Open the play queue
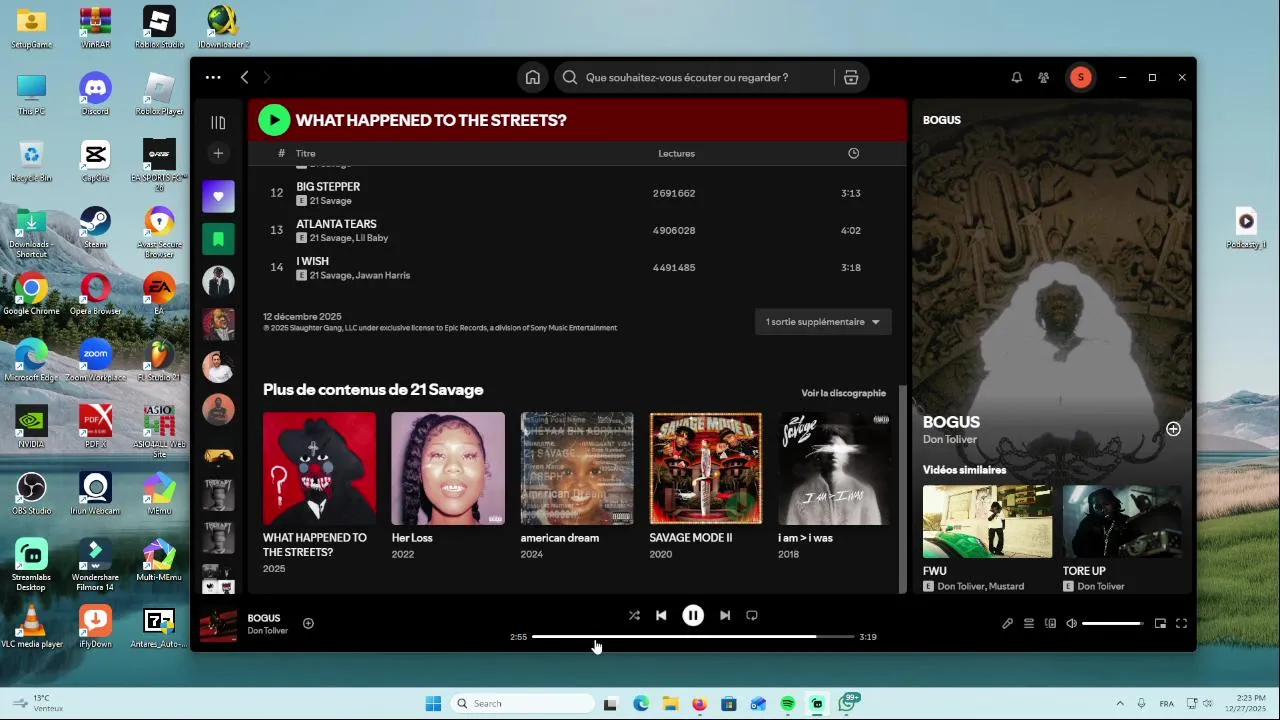1280x720 pixels. click(x=1029, y=623)
